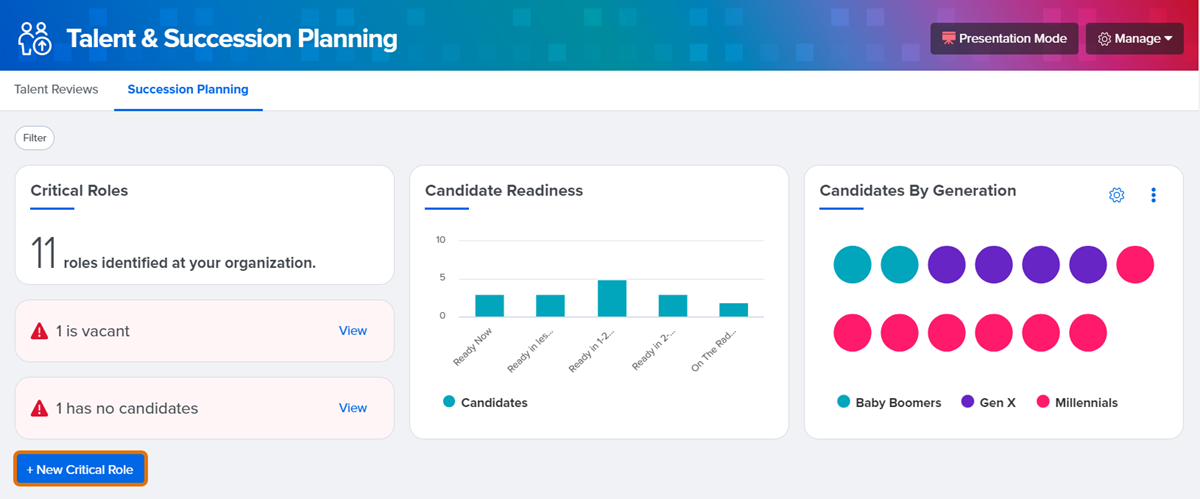Image resolution: width=1200 pixels, height=499 pixels.
Task: Open settings gear on Candidates By Generation
Action: (x=1117, y=195)
